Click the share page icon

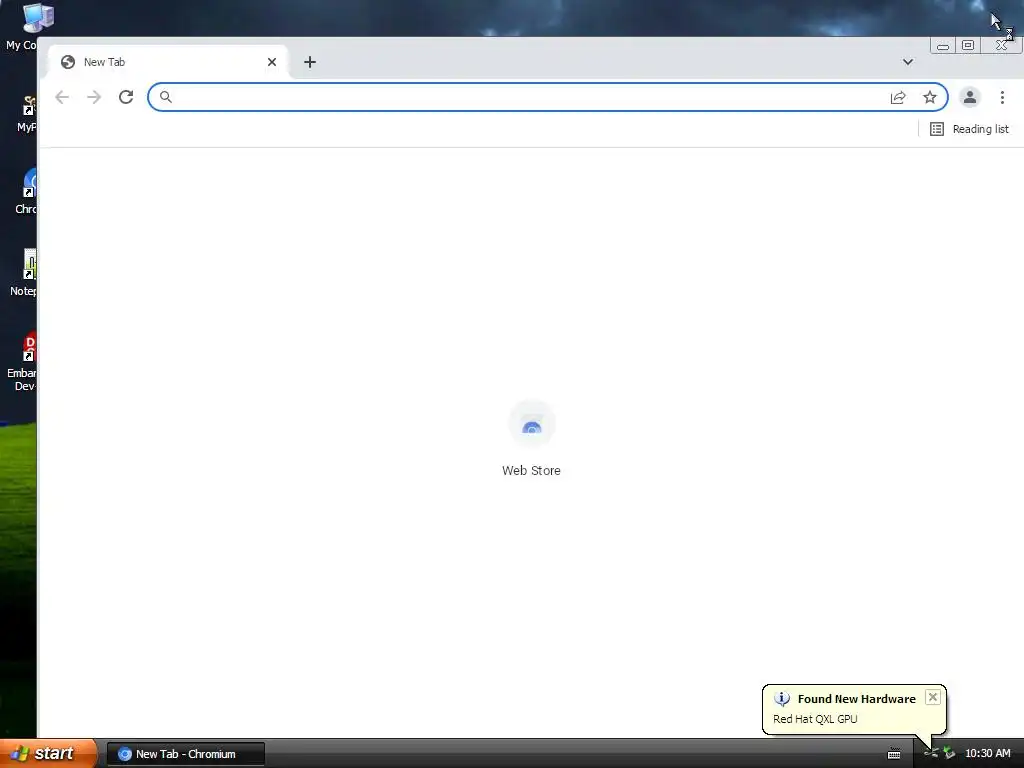(x=898, y=97)
